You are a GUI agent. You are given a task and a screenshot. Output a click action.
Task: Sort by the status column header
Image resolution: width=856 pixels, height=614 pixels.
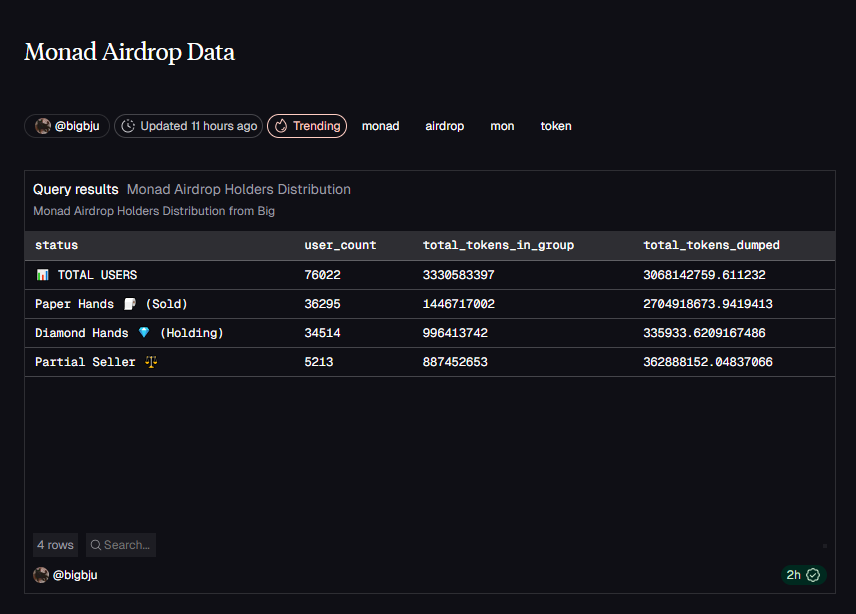pyautogui.click(x=56, y=245)
